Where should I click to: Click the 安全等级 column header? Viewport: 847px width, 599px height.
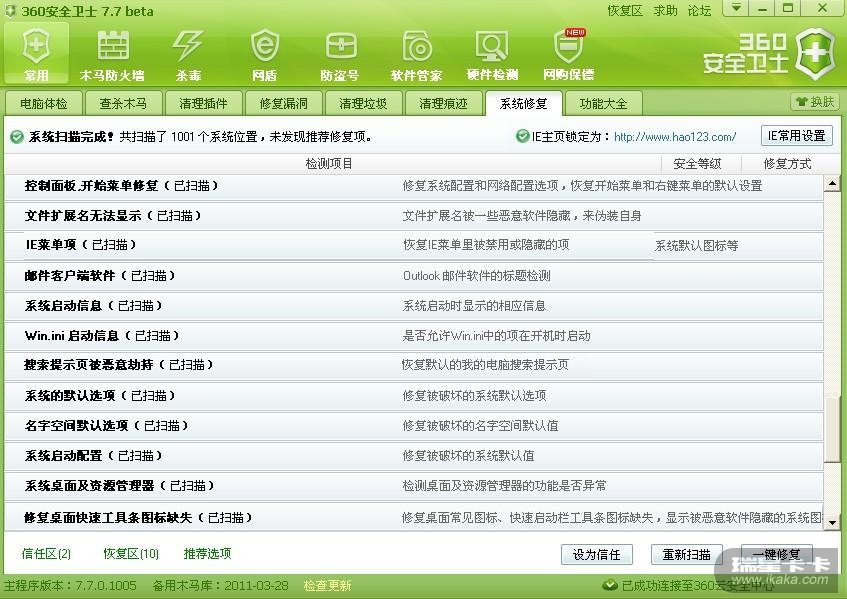tap(697, 164)
